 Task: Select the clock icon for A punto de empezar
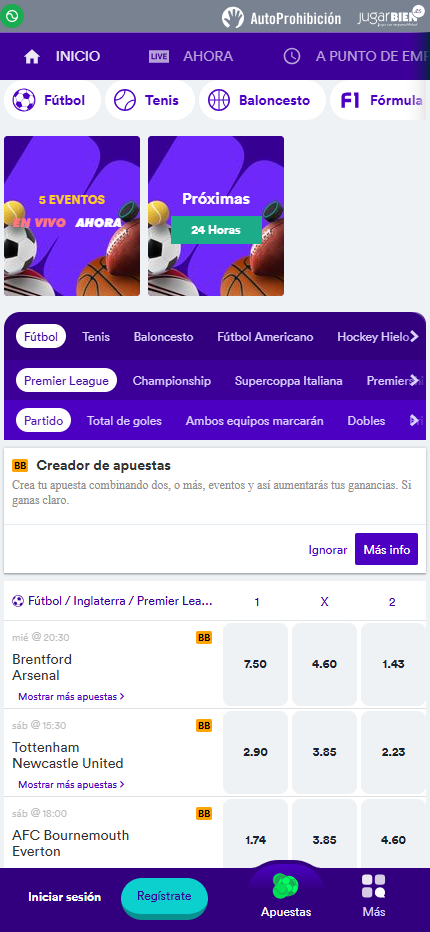coord(291,56)
